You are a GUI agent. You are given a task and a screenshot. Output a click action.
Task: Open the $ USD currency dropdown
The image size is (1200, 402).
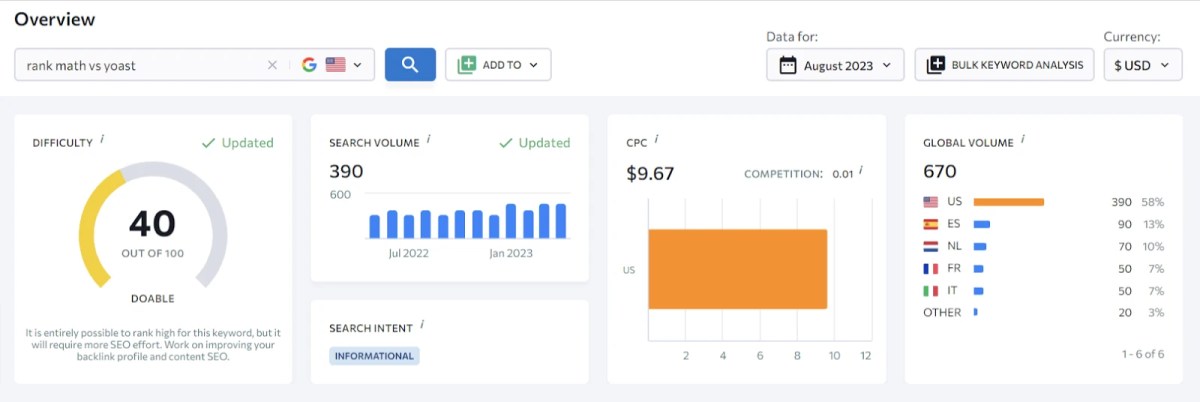[x=1142, y=65]
